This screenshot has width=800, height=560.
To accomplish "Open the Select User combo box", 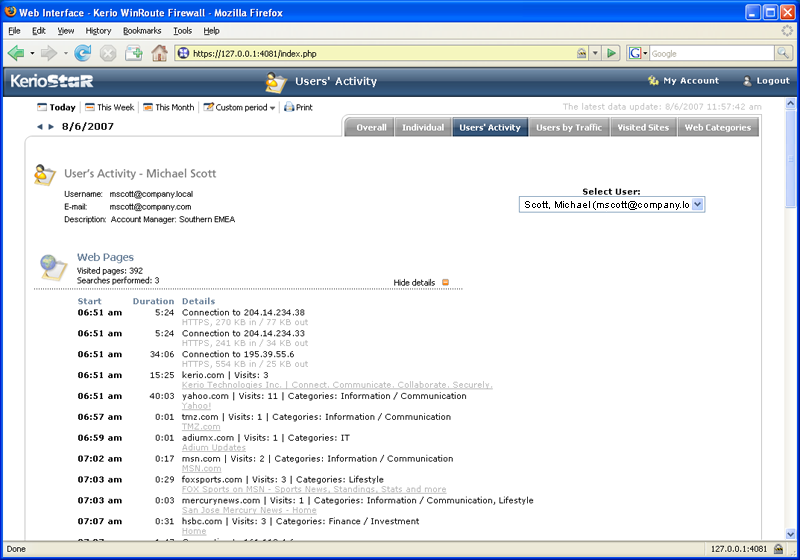I will [x=612, y=205].
